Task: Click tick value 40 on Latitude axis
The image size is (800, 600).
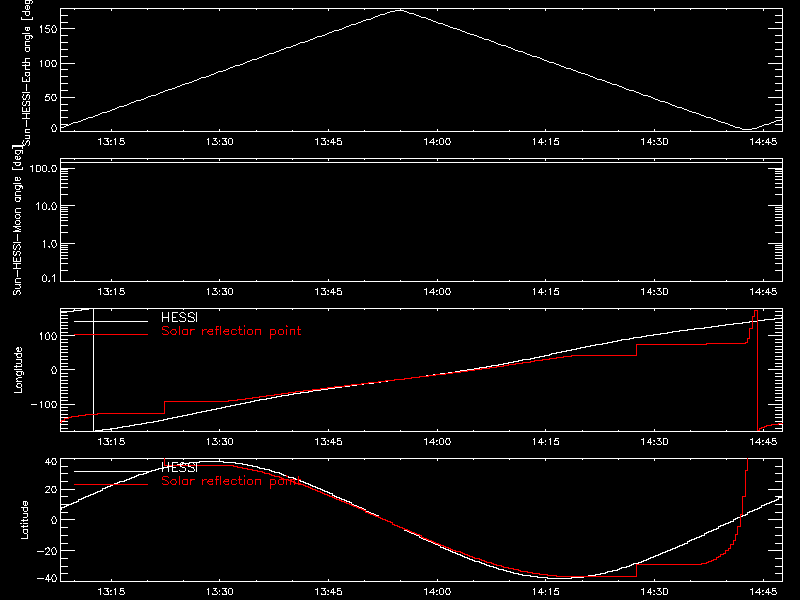Action: coord(52,462)
